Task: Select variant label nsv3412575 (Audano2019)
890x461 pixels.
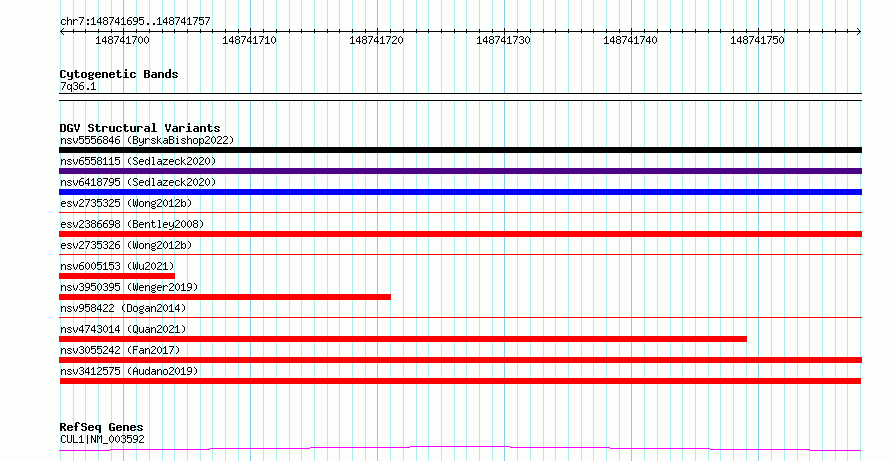Action: (x=129, y=371)
